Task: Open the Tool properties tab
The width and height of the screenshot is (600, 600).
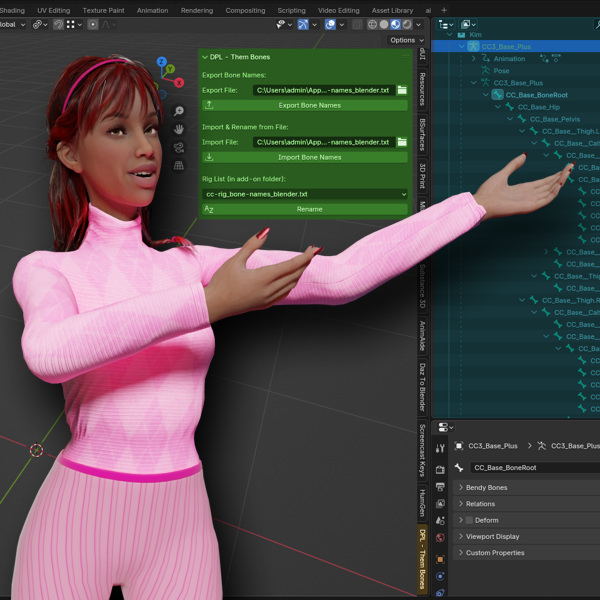Action: click(x=440, y=448)
